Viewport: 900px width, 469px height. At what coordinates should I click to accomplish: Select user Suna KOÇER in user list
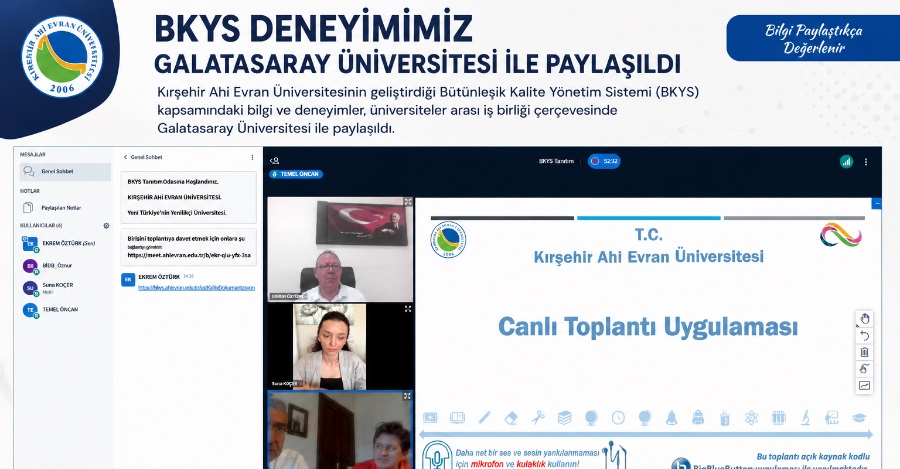tap(65, 288)
